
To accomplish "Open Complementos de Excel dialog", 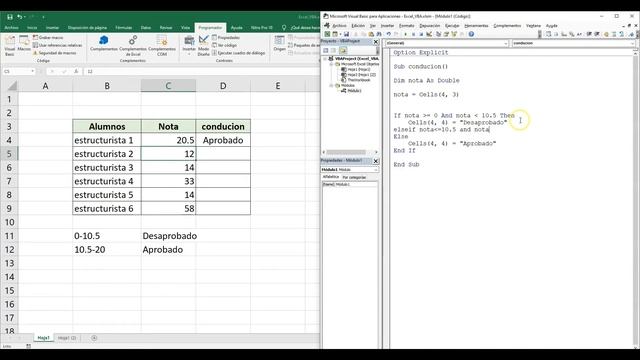I will coord(133,45).
